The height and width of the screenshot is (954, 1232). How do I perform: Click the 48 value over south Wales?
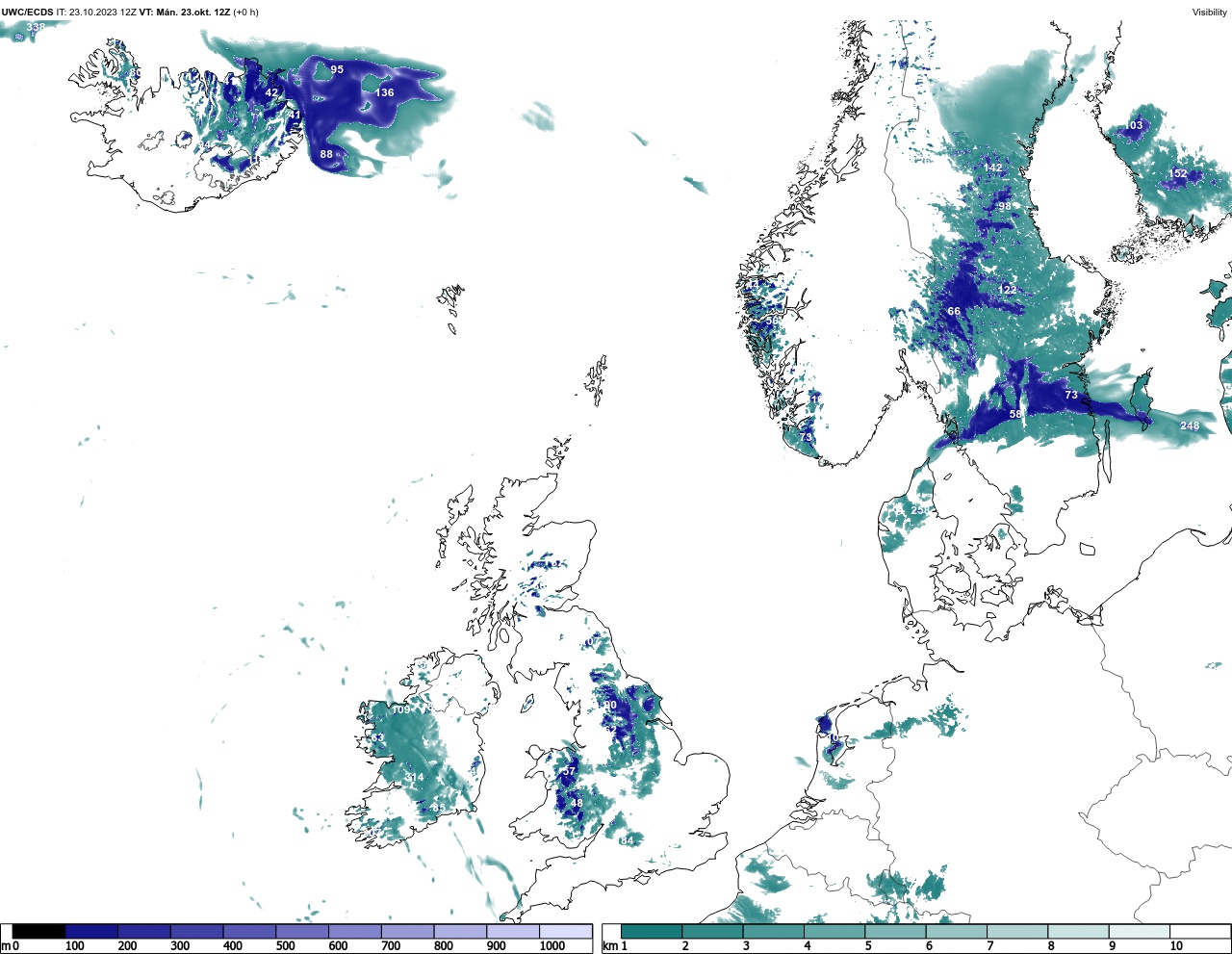tap(577, 803)
